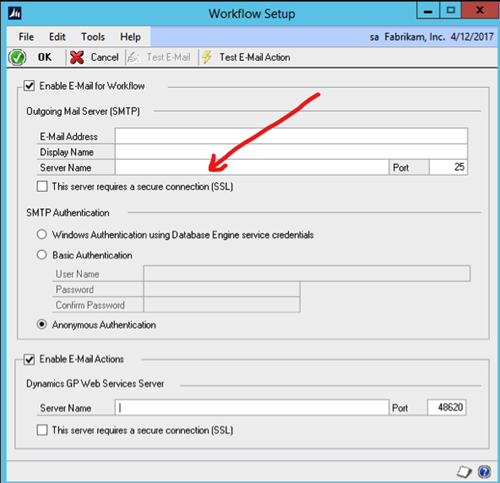This screenshot has width=500, height=483.
Task: Click the green OK checkmark icon
Action: tap(17, 57)
